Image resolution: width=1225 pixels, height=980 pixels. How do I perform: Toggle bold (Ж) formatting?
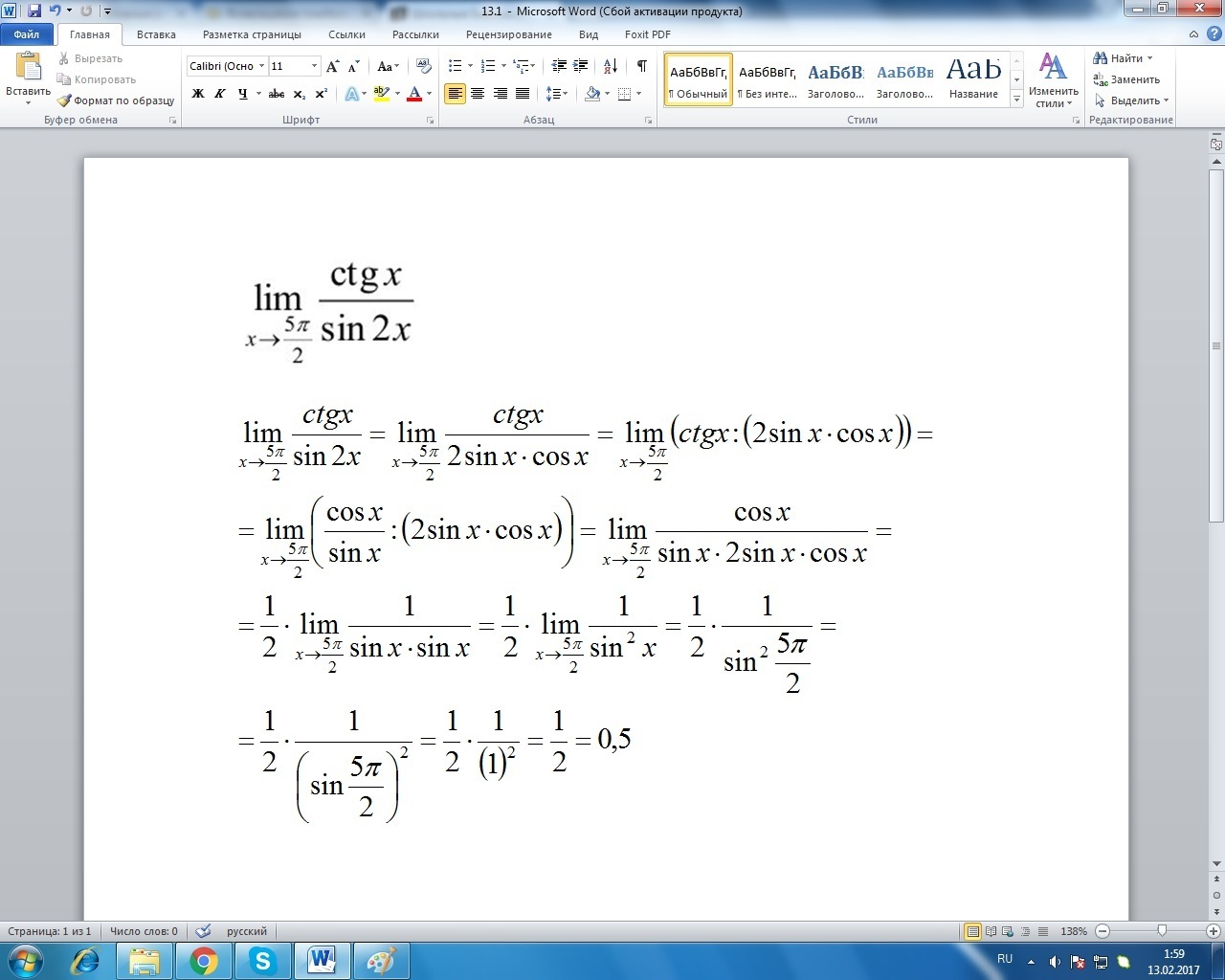[x=198, y=94]
